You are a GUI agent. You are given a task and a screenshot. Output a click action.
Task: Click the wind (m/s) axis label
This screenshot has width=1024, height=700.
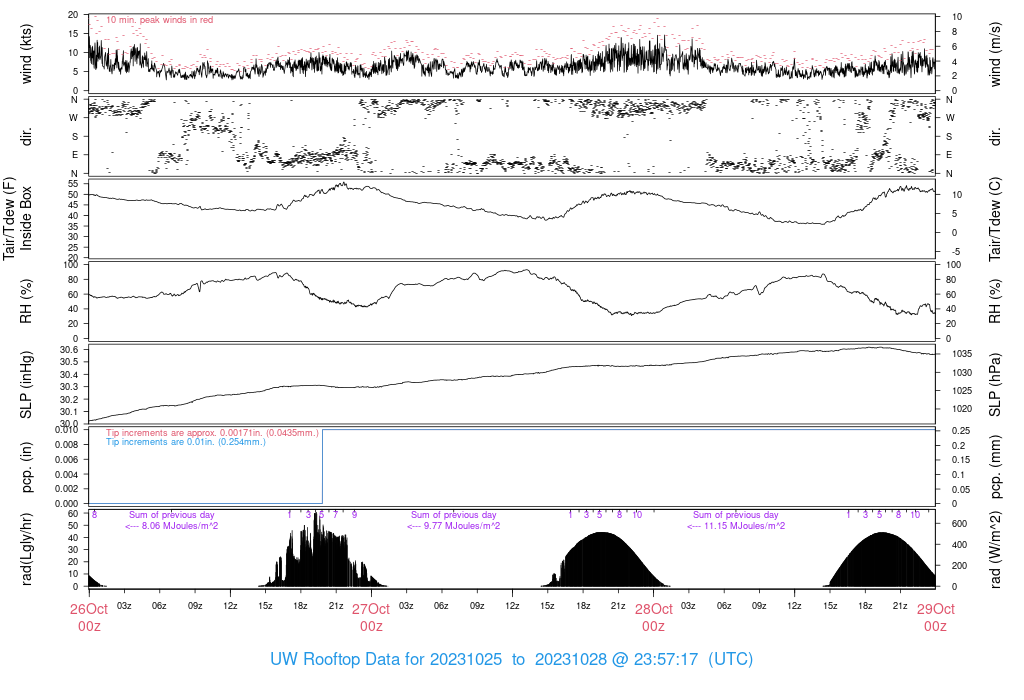[996, 53]
